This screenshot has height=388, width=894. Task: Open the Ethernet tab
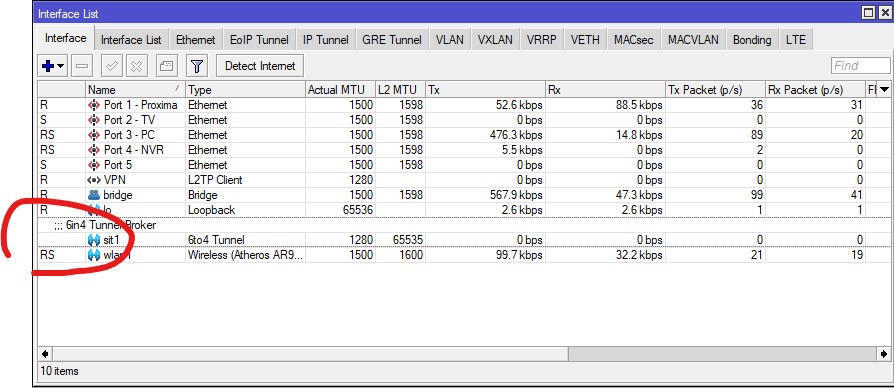196,40
